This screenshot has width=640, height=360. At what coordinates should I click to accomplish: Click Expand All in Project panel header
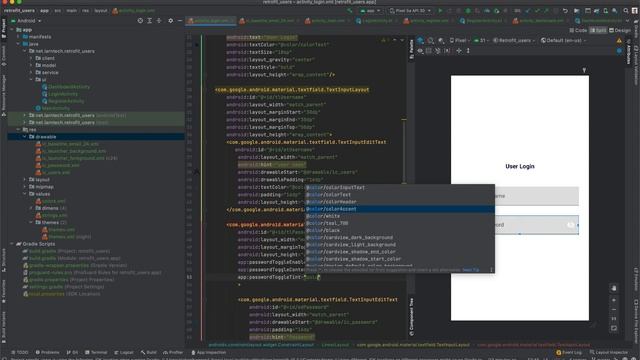tap(149, 20)
